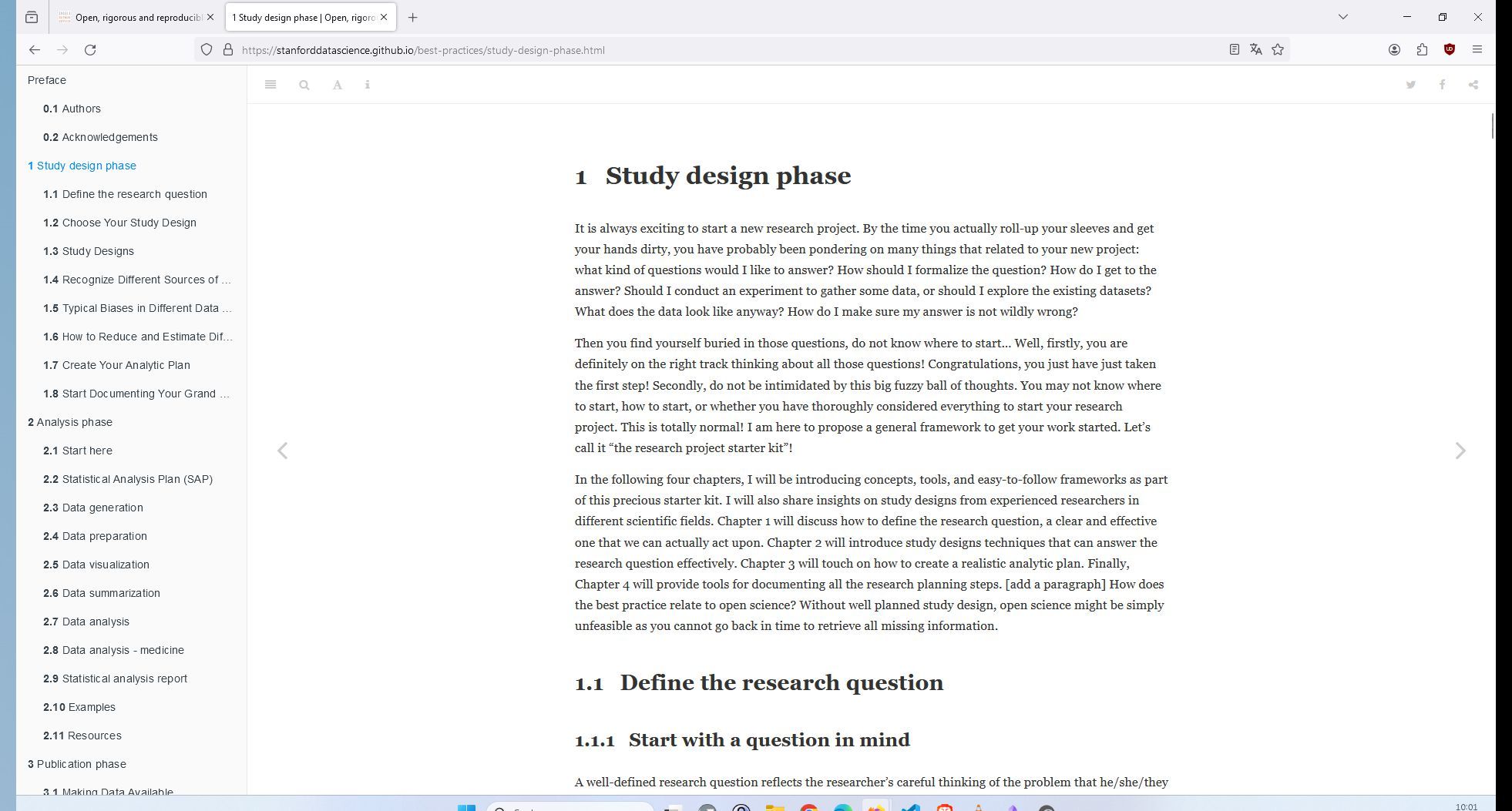Click the information icon in book toolbar
The height and width of the screenshot is (811, 1512).
click(x=368, y=85)
